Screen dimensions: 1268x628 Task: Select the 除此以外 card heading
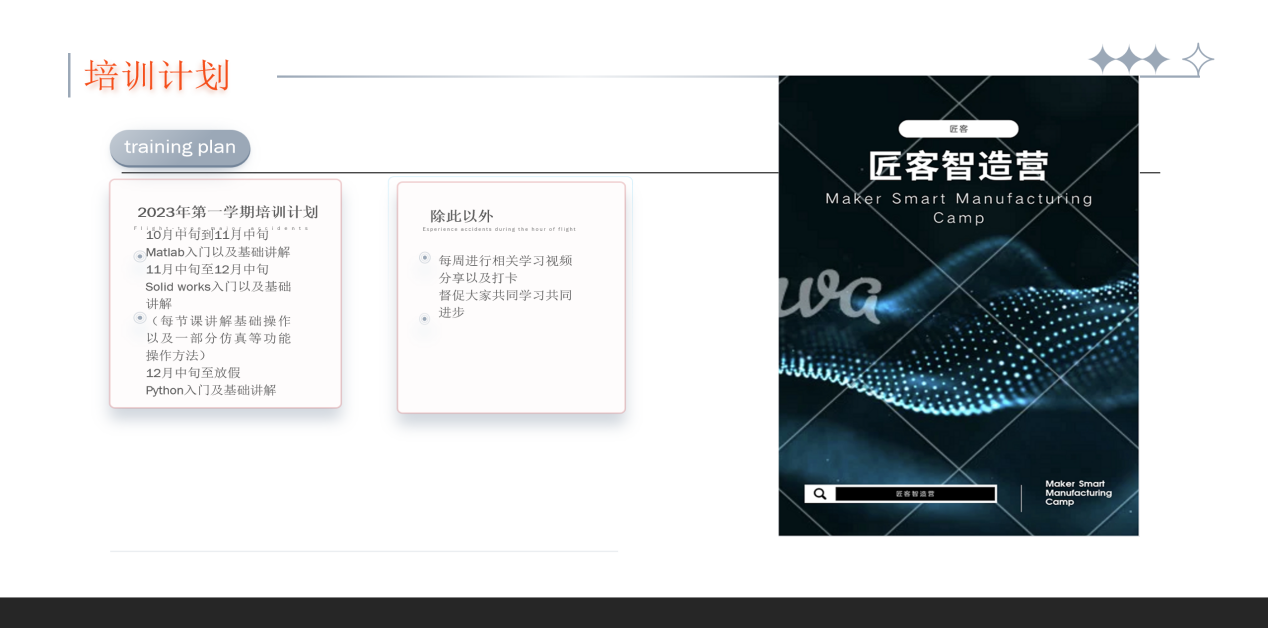(x=461, y=216)
